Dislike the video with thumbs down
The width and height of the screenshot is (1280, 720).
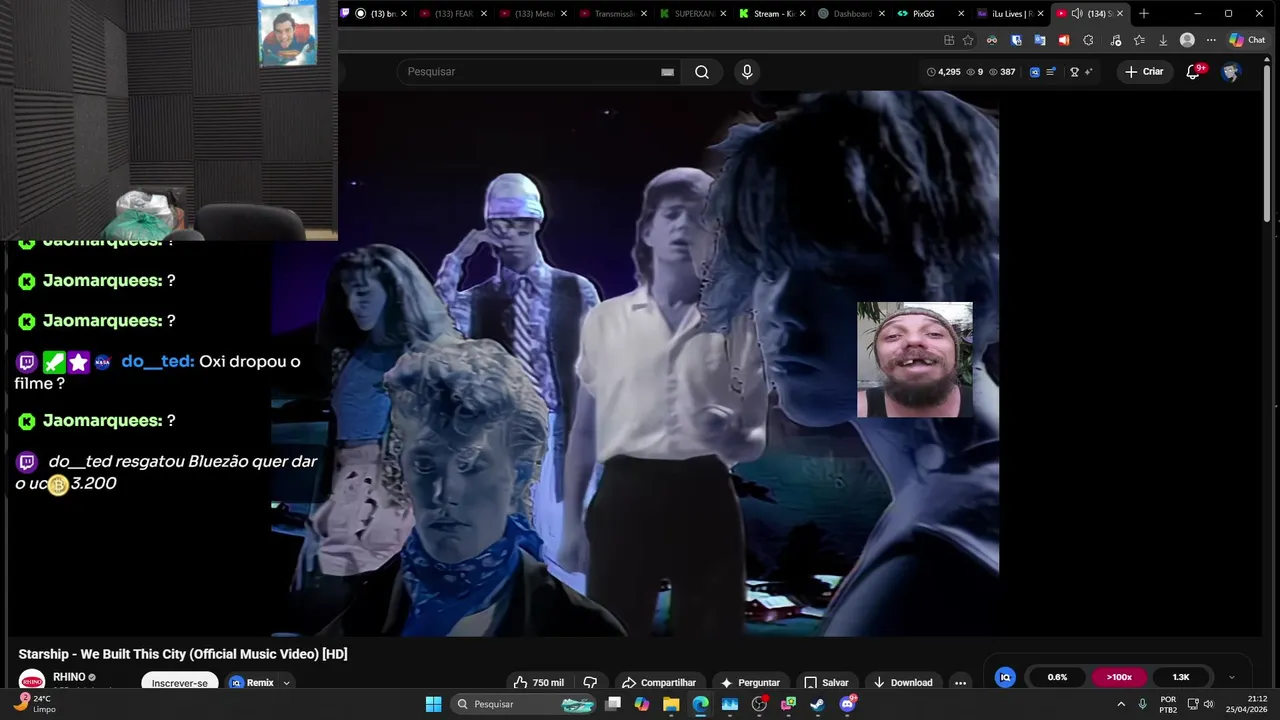[x=590, y=682]
